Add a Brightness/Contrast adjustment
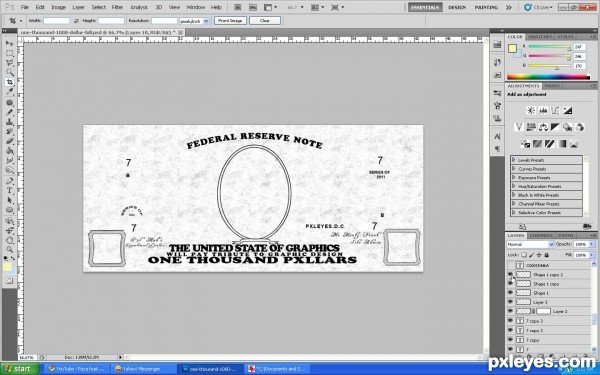The height and width of the screenshot is (375, 600). pyautogui.click(x=531, y=111)
